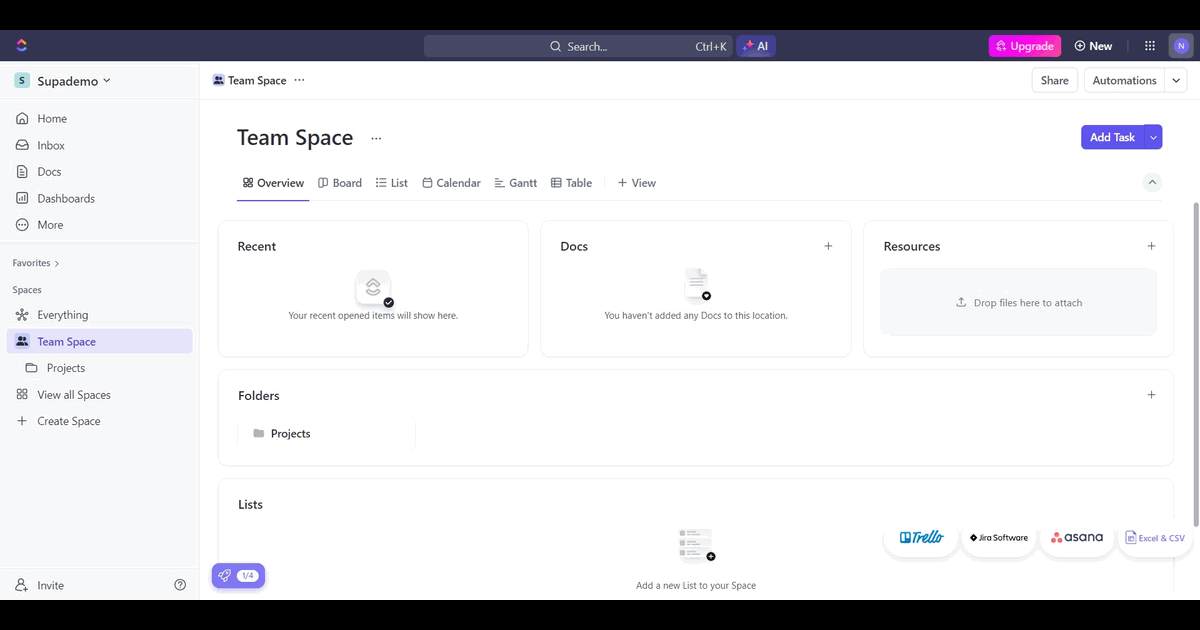Image resolution: width=1200 pixels, height=630 pixels.
Task: Open the onboarding rocket 1/4 widget
Action: point(238,576)
